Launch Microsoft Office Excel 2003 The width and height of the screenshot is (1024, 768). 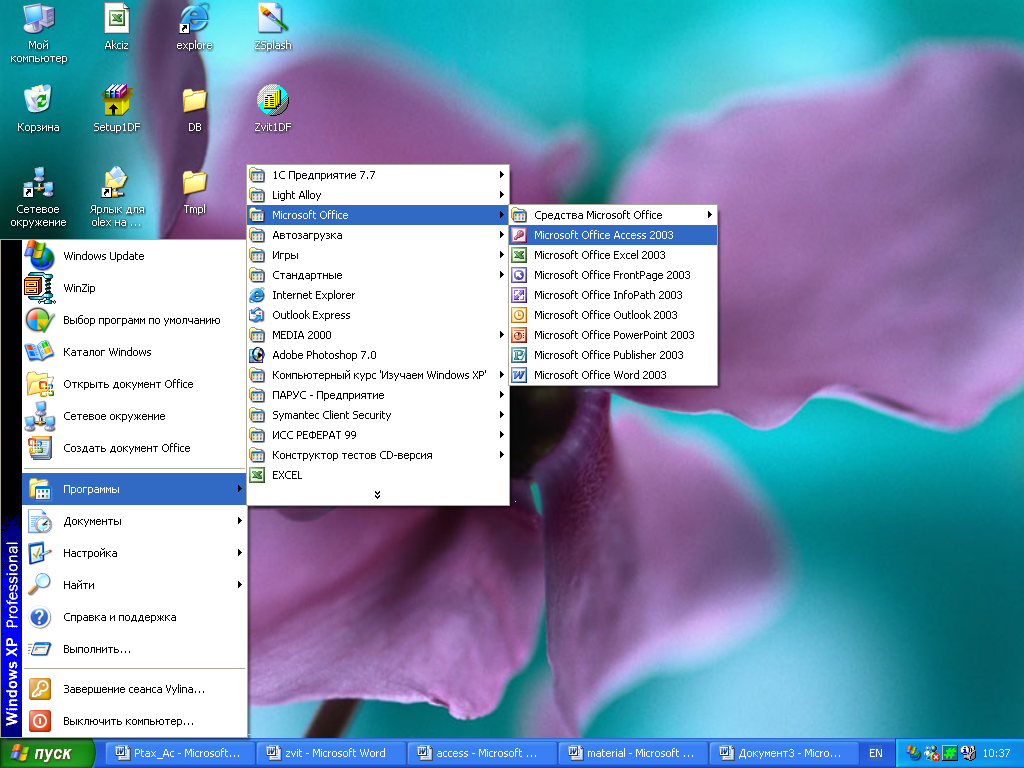(613, 255)
